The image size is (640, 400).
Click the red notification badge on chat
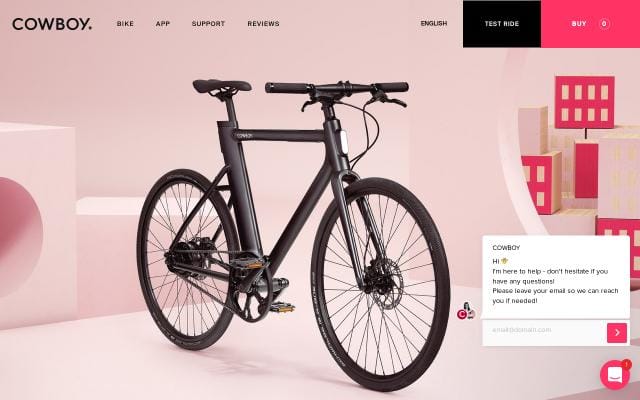(626, 364)
